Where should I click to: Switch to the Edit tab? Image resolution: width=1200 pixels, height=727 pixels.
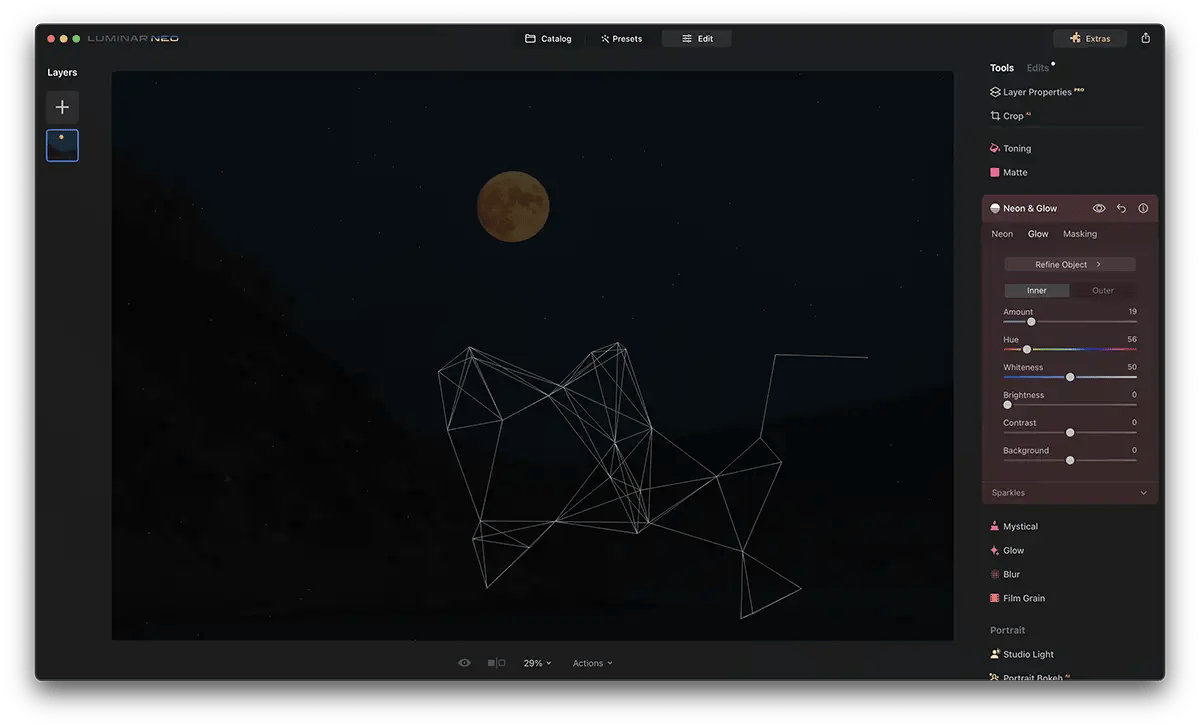(697, 39)
